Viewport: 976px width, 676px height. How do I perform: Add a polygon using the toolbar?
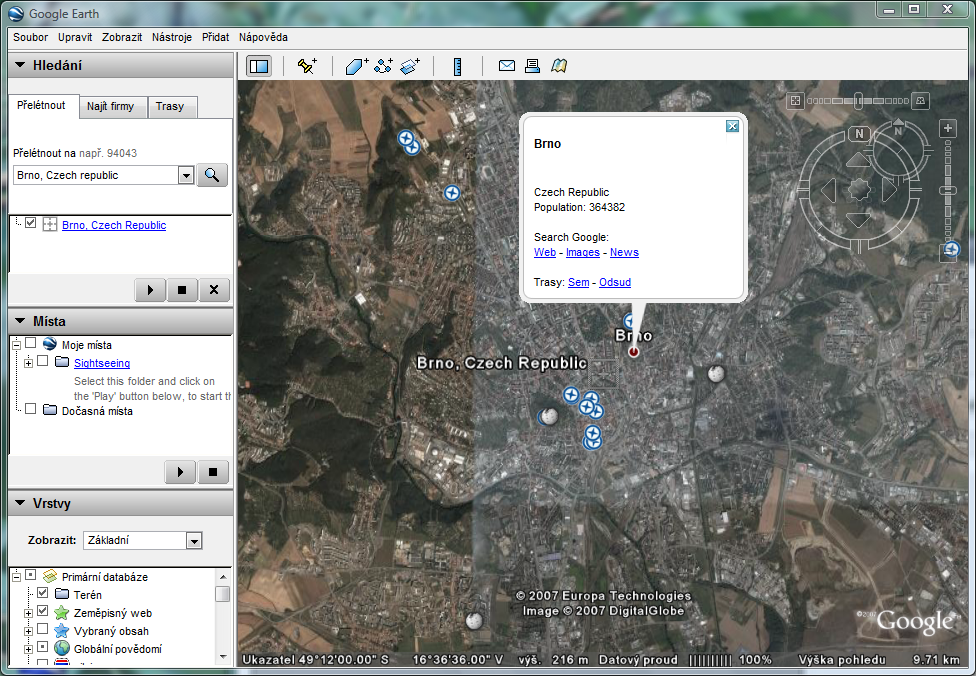(x=357, y=66)
